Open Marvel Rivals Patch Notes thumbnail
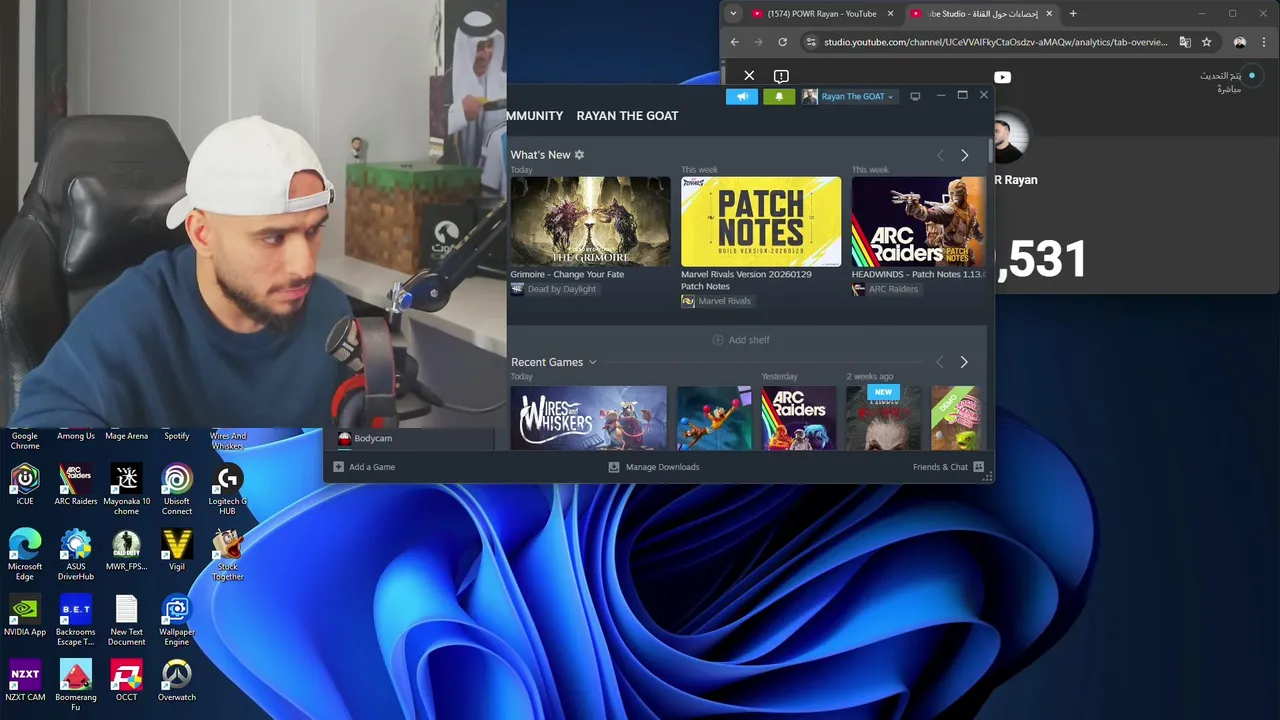 click(x=761, y=221)
